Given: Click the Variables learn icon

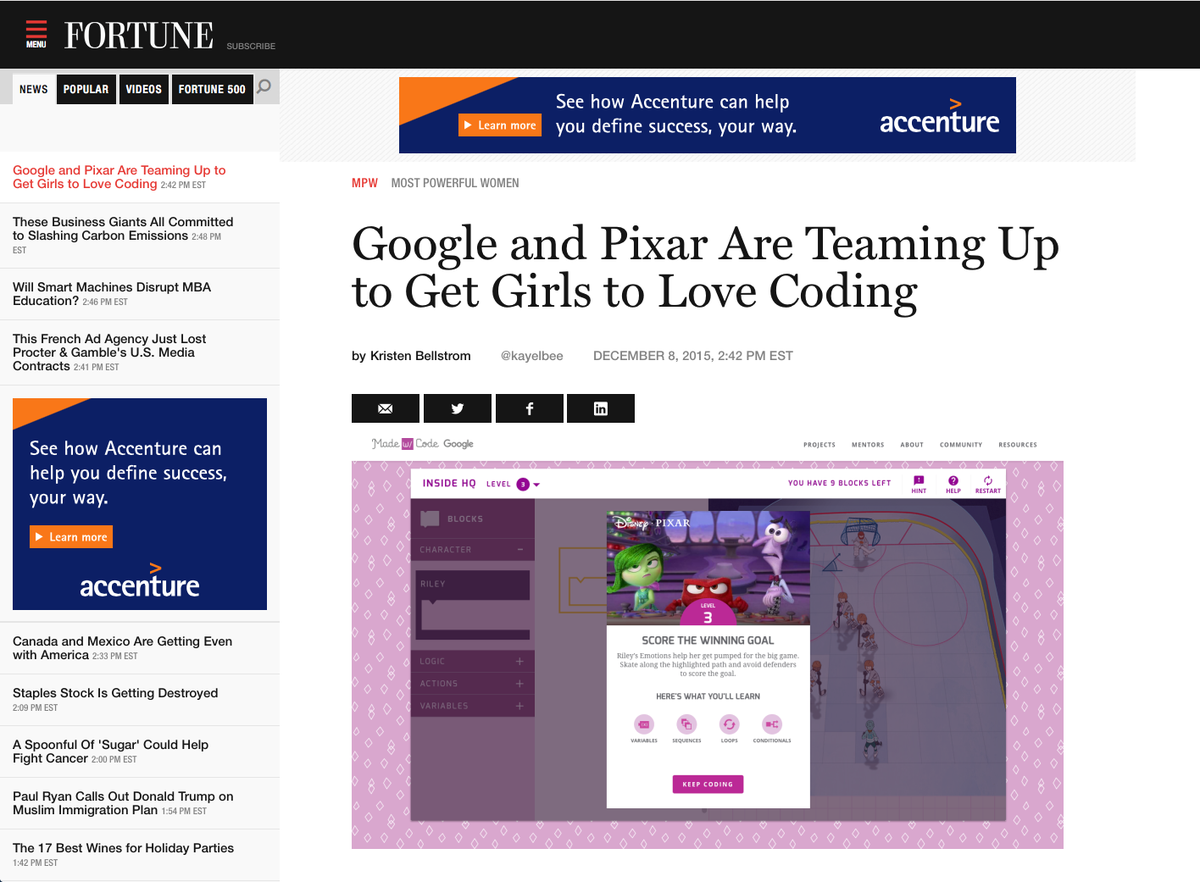Looking at the screenshot, I should [644, 724].
